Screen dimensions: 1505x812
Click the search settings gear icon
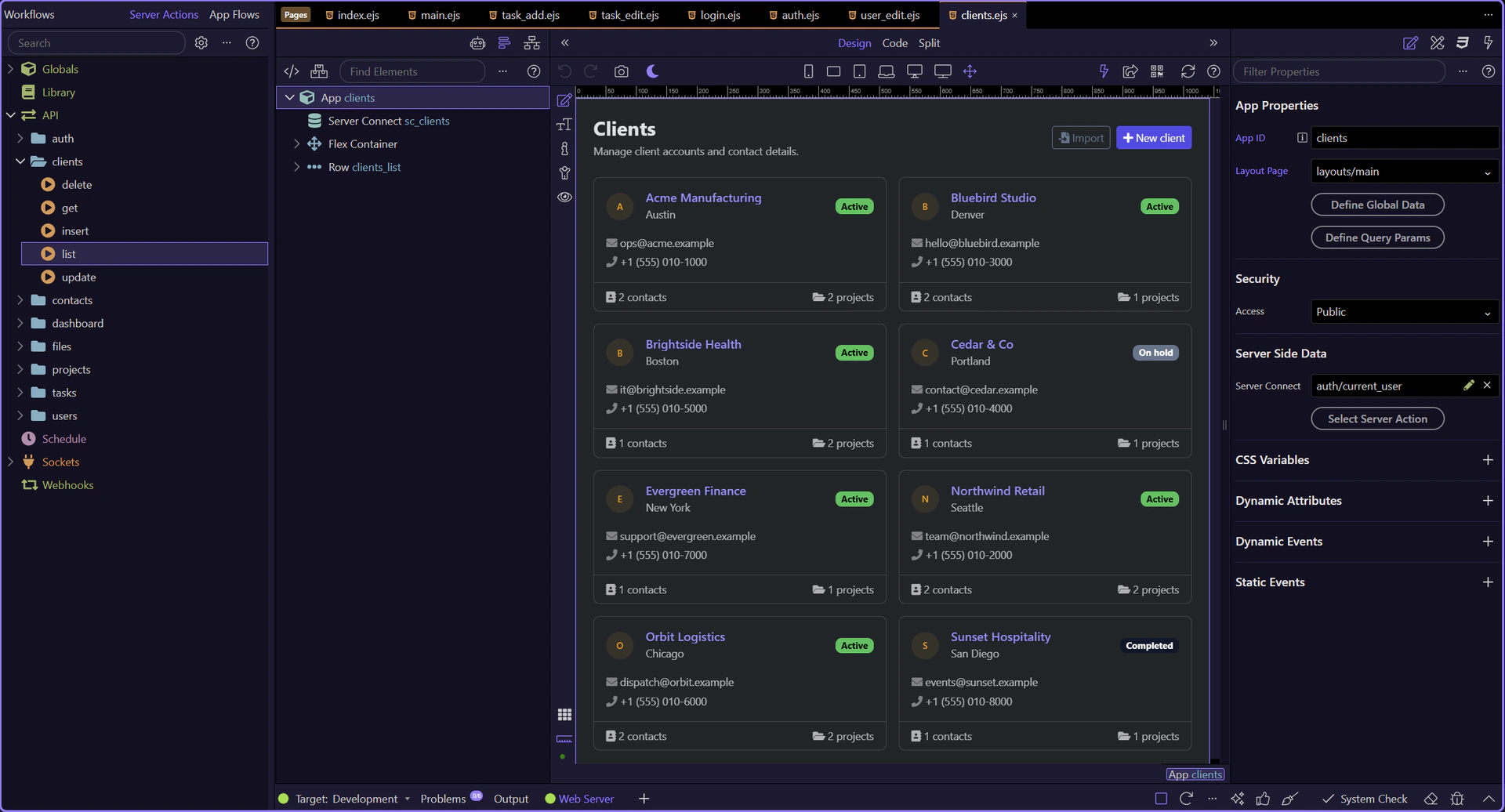pyautogui.click(x=201, y=43)
